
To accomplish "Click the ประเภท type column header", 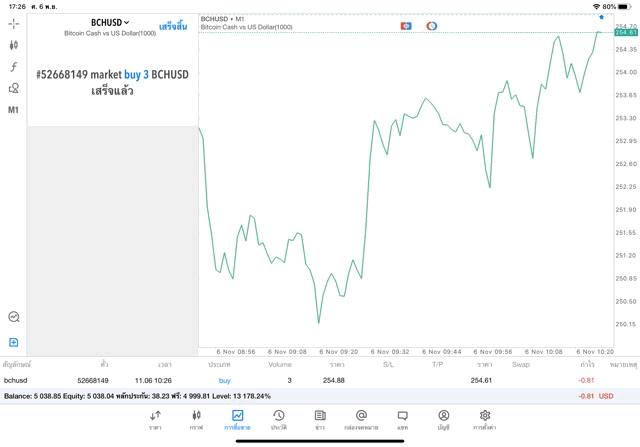I will [219, 364].
